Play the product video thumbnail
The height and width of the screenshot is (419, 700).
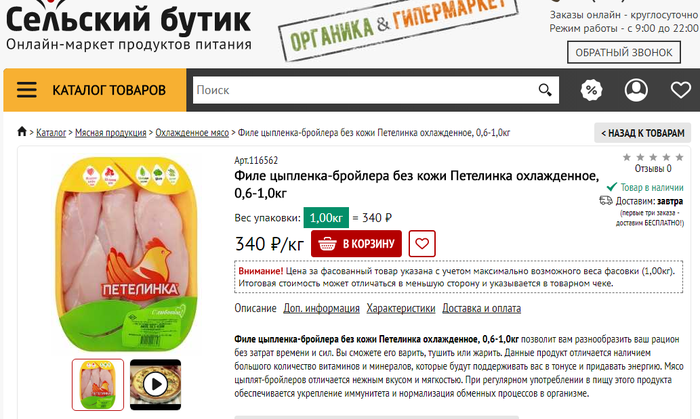point(155,384)
